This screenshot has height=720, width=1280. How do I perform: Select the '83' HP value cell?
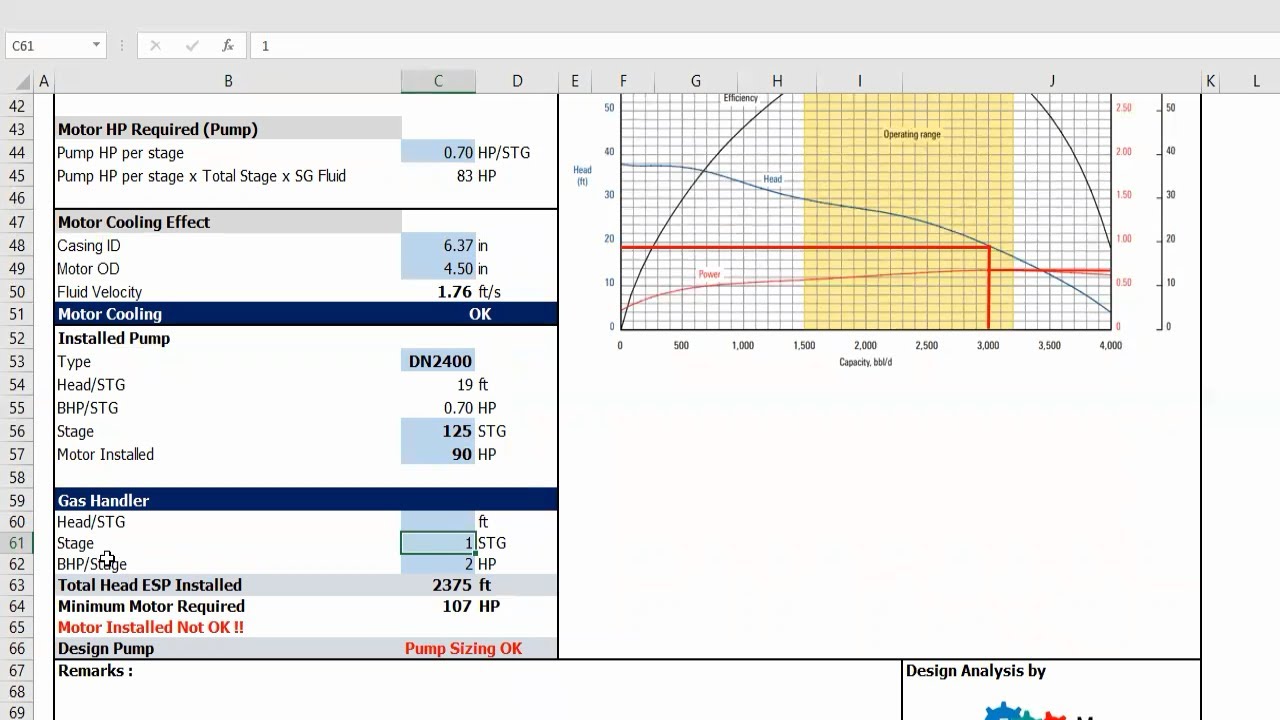point(438,176)
